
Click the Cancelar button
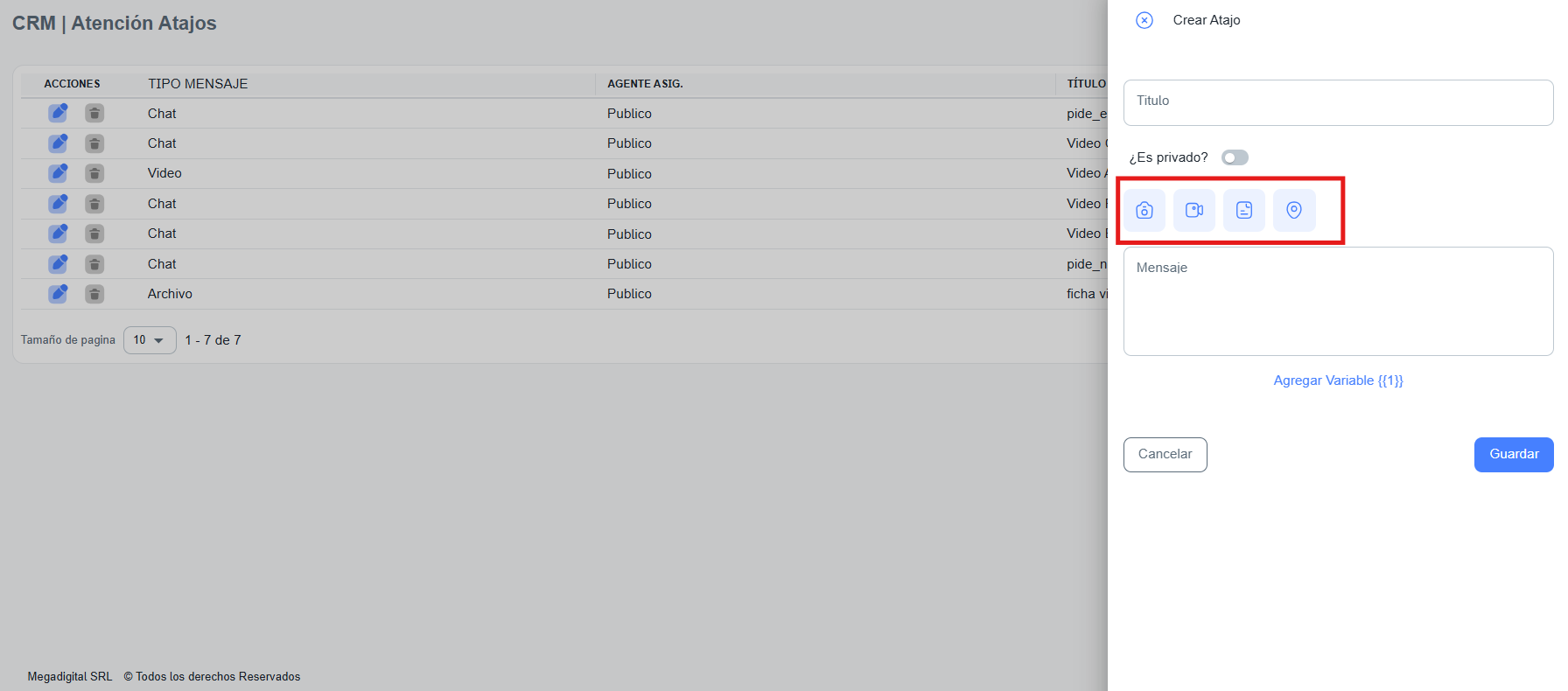[1165, 455]
